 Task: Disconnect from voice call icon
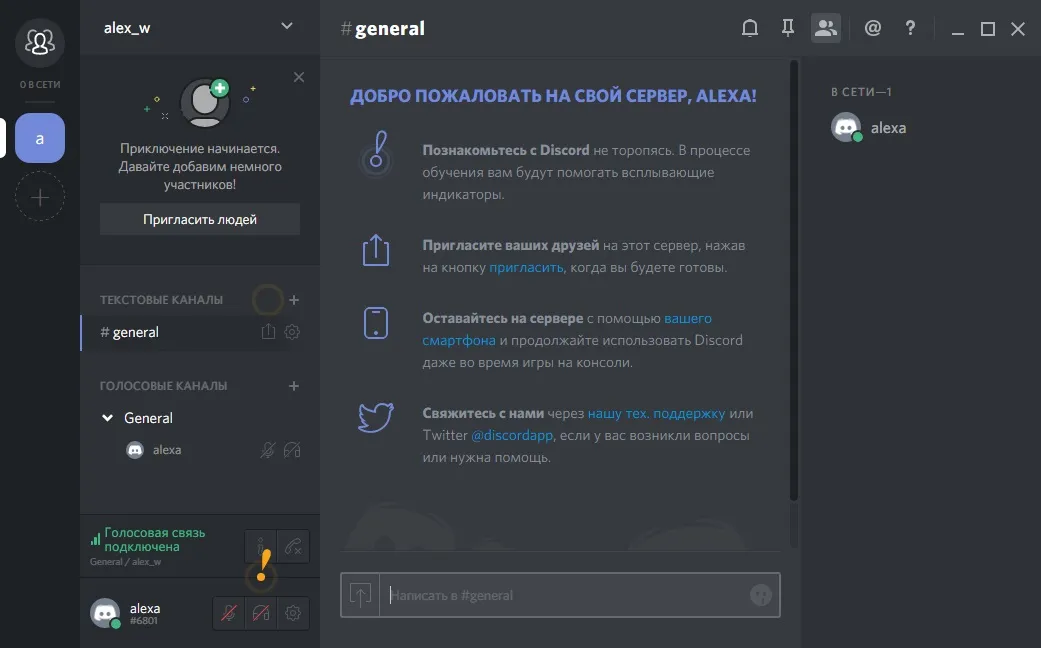coord(293,546)
